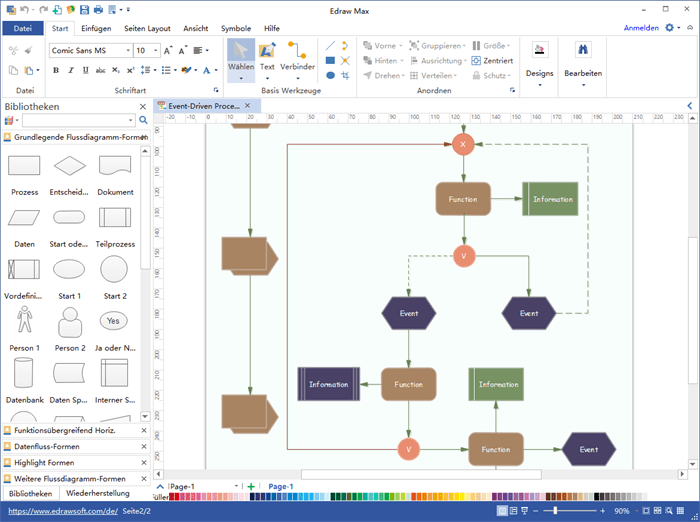
Task: Toggle bold formatting
Action: (56, 70)
